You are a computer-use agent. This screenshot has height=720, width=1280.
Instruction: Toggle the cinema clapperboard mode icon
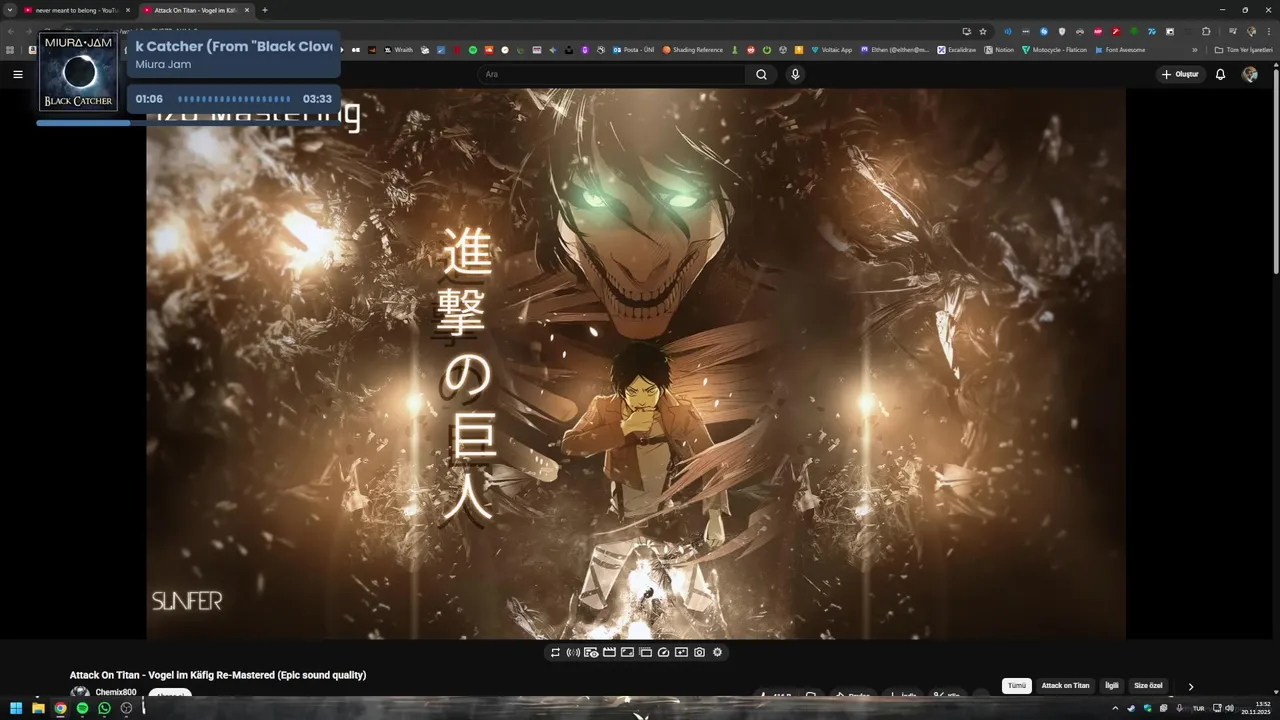(609, 652)
